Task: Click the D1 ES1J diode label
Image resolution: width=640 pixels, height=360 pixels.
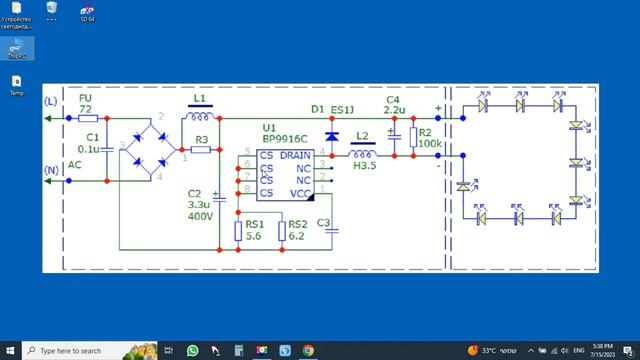Action: tap(332, 109)
